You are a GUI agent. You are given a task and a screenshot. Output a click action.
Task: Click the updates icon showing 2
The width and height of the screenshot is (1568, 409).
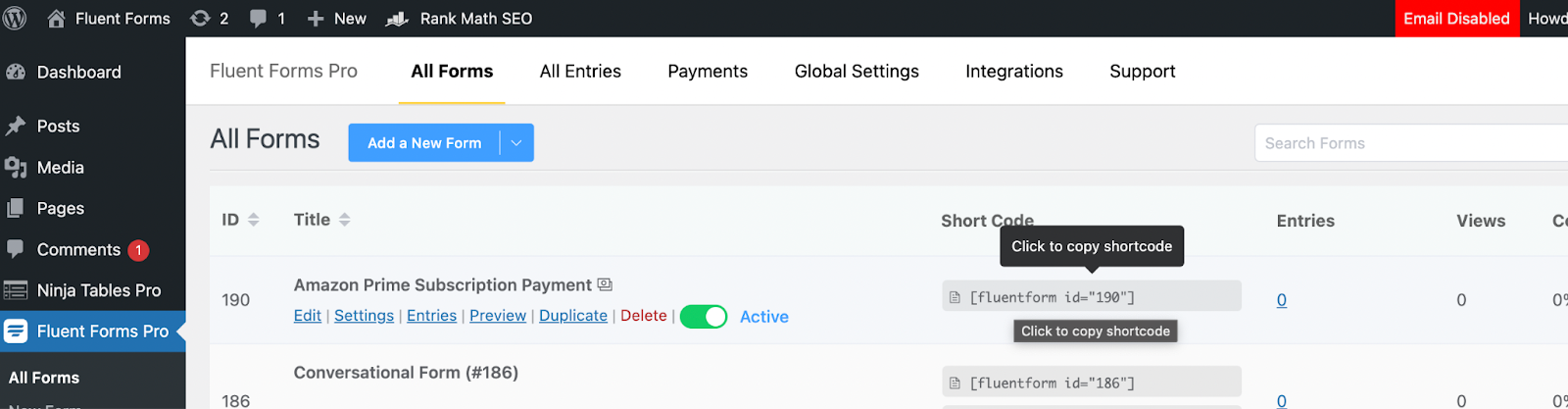point(200,19)
